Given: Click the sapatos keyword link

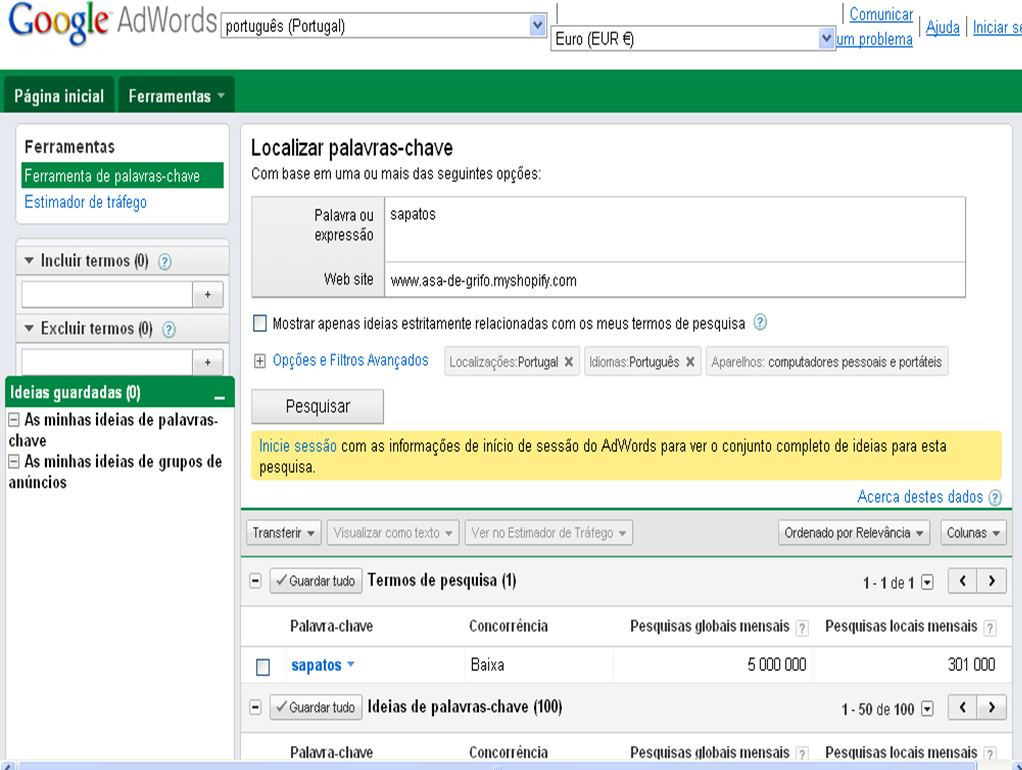Looking at the screenshot, I should pyautogui.click(x=316, y=665).
